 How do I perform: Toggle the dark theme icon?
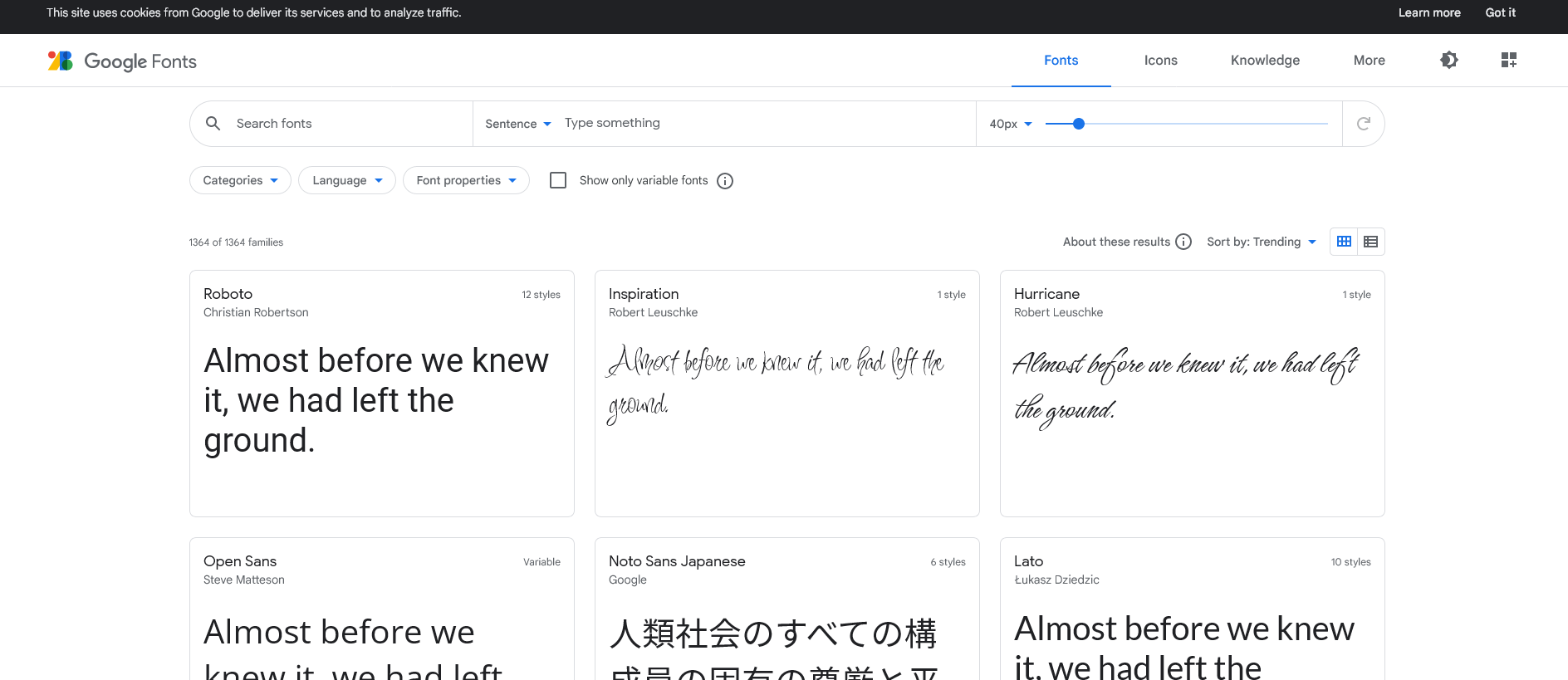[x=1449, y=60]
